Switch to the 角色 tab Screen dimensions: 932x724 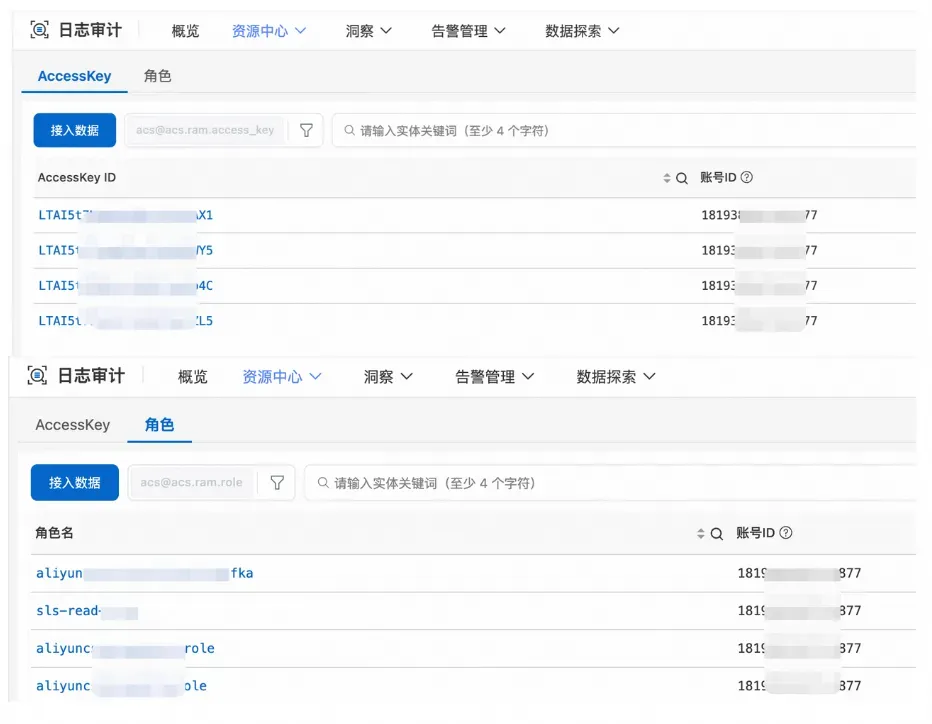point(158,75)
